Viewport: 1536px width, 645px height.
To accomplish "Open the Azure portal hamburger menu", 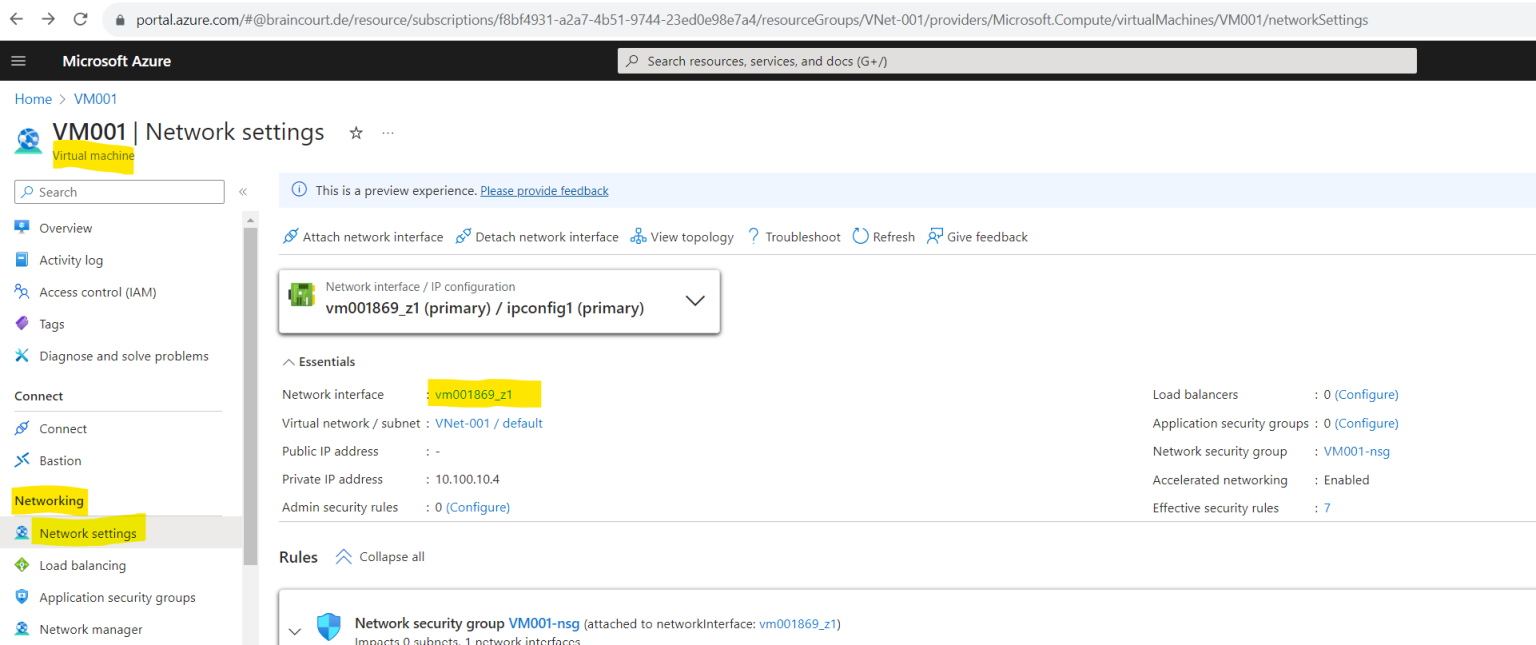I will [x=18, y=61].
